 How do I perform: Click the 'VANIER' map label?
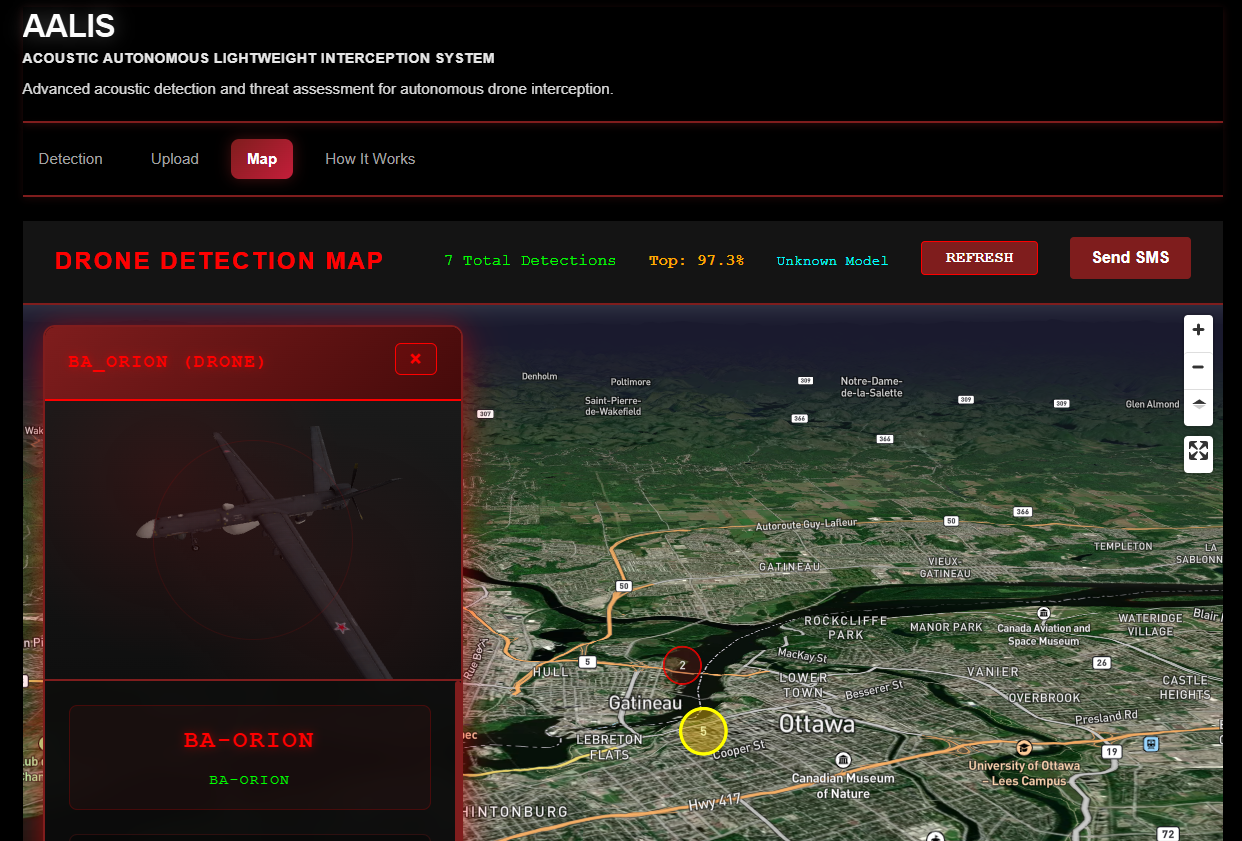click(x=994, y=672)
